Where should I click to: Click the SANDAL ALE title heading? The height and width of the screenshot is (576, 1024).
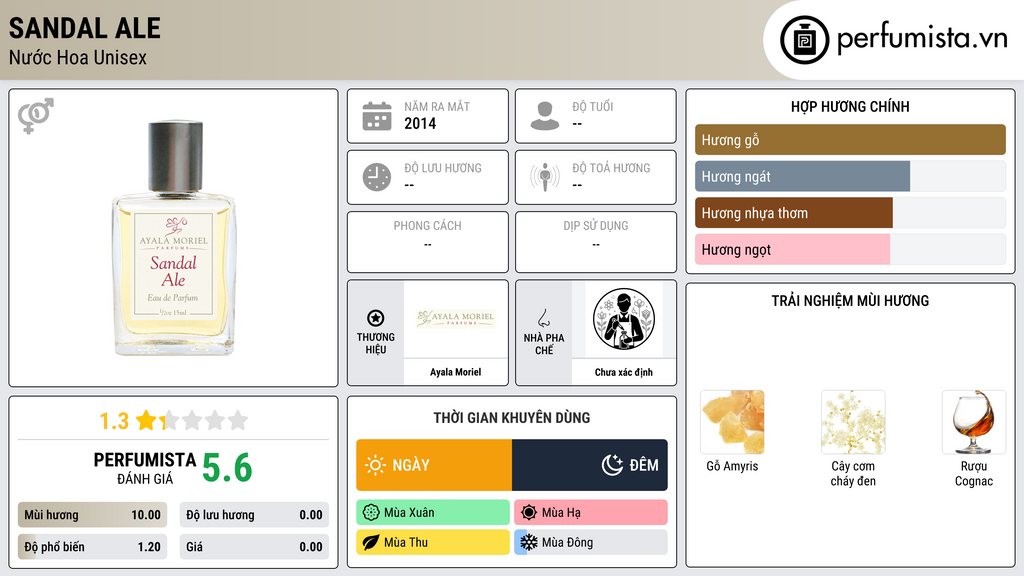(x=84, y=28)
